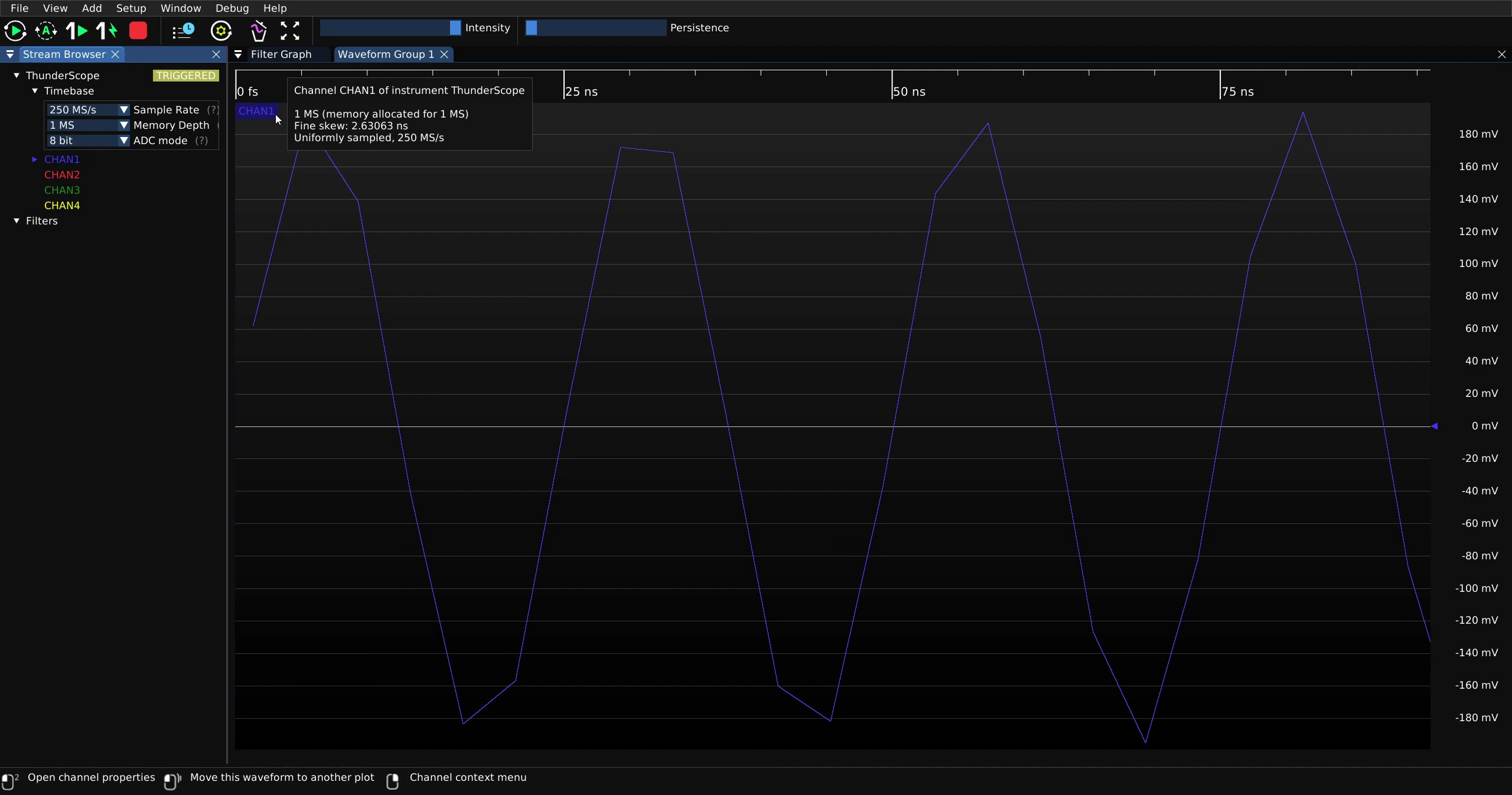Image resolution: width=1512 pixels, height=795 pixels.
Task: Close the Waveform Group 1 tab
Action: coord(444,54)
